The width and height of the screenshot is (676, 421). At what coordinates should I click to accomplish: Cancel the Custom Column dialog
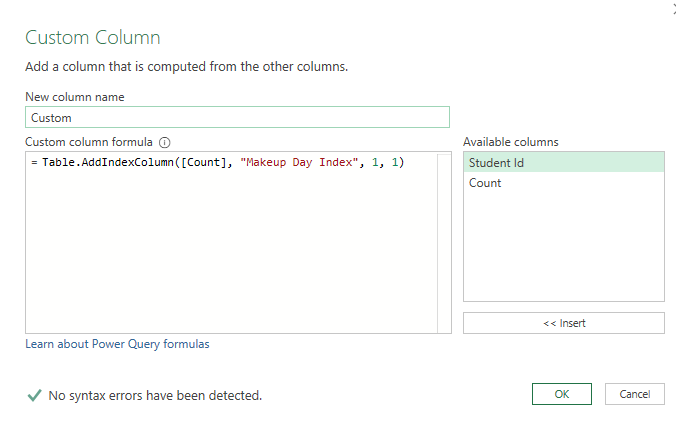(635, 394)
